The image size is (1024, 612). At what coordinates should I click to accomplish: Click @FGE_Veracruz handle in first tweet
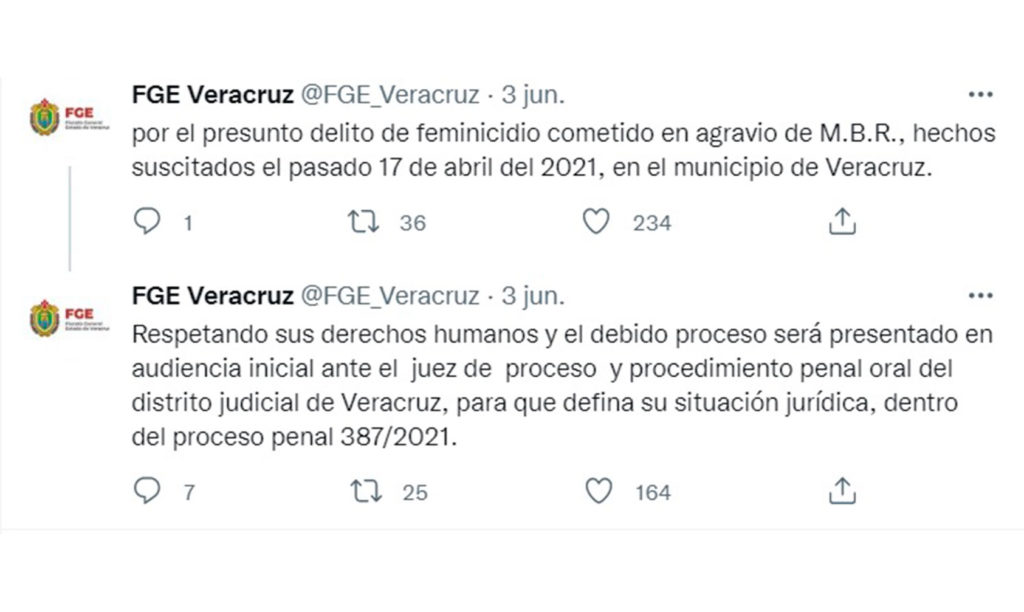tap(389, 95)
